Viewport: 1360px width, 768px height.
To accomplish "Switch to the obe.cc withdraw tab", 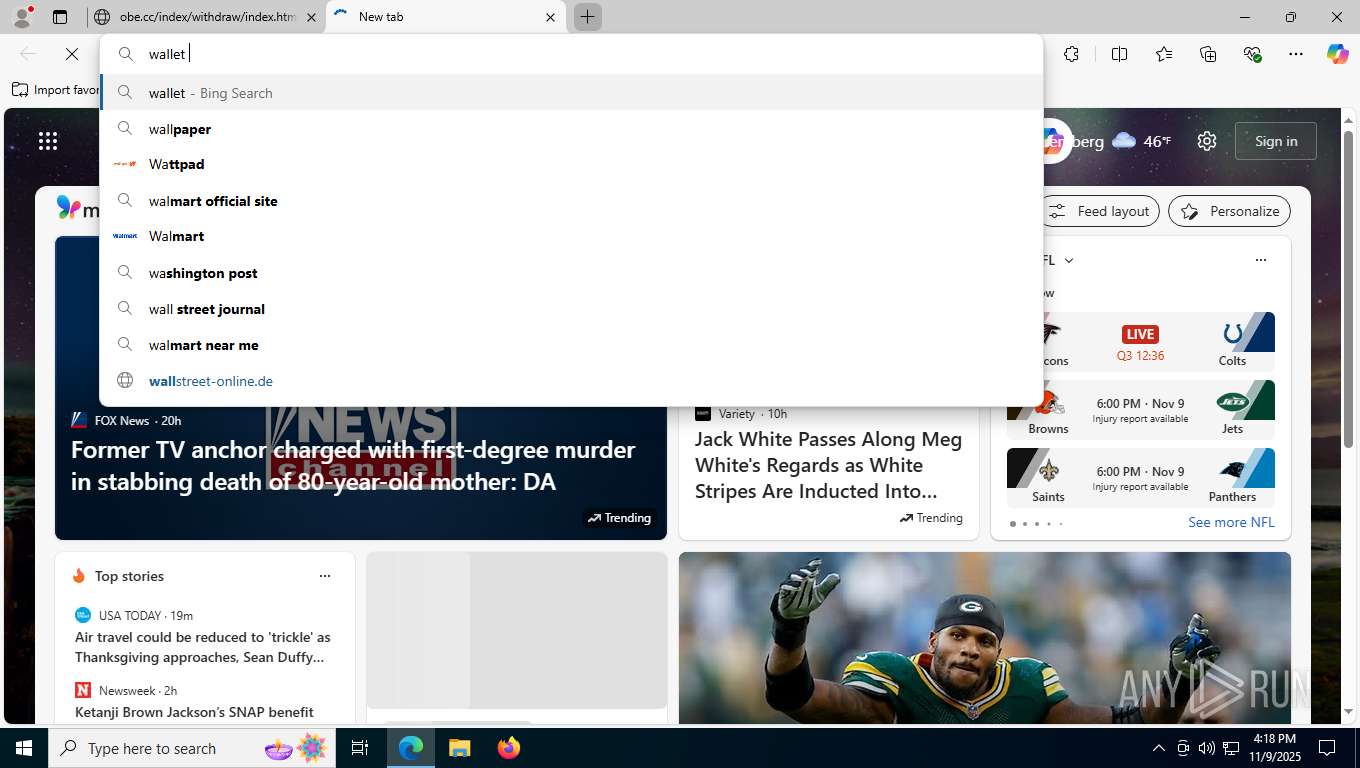I will click(x=205, y=17).
